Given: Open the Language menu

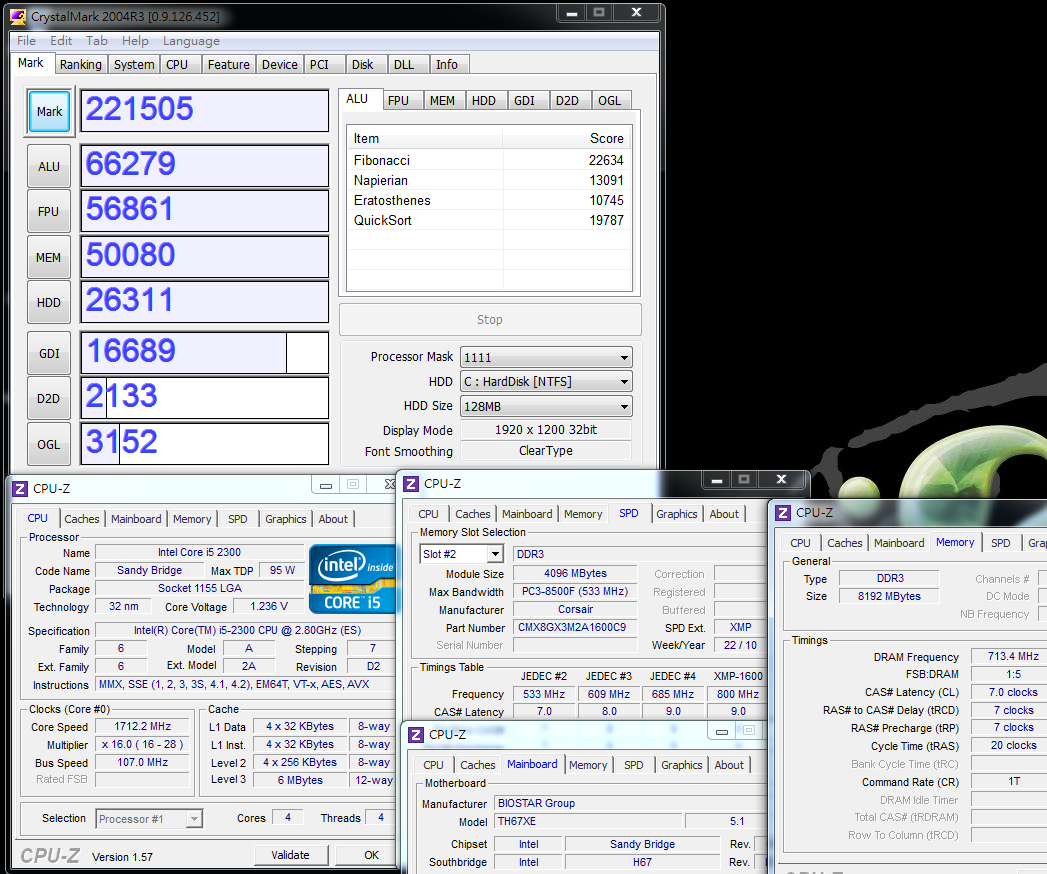Looking at the screenshot, I should (x=192, y=41).
